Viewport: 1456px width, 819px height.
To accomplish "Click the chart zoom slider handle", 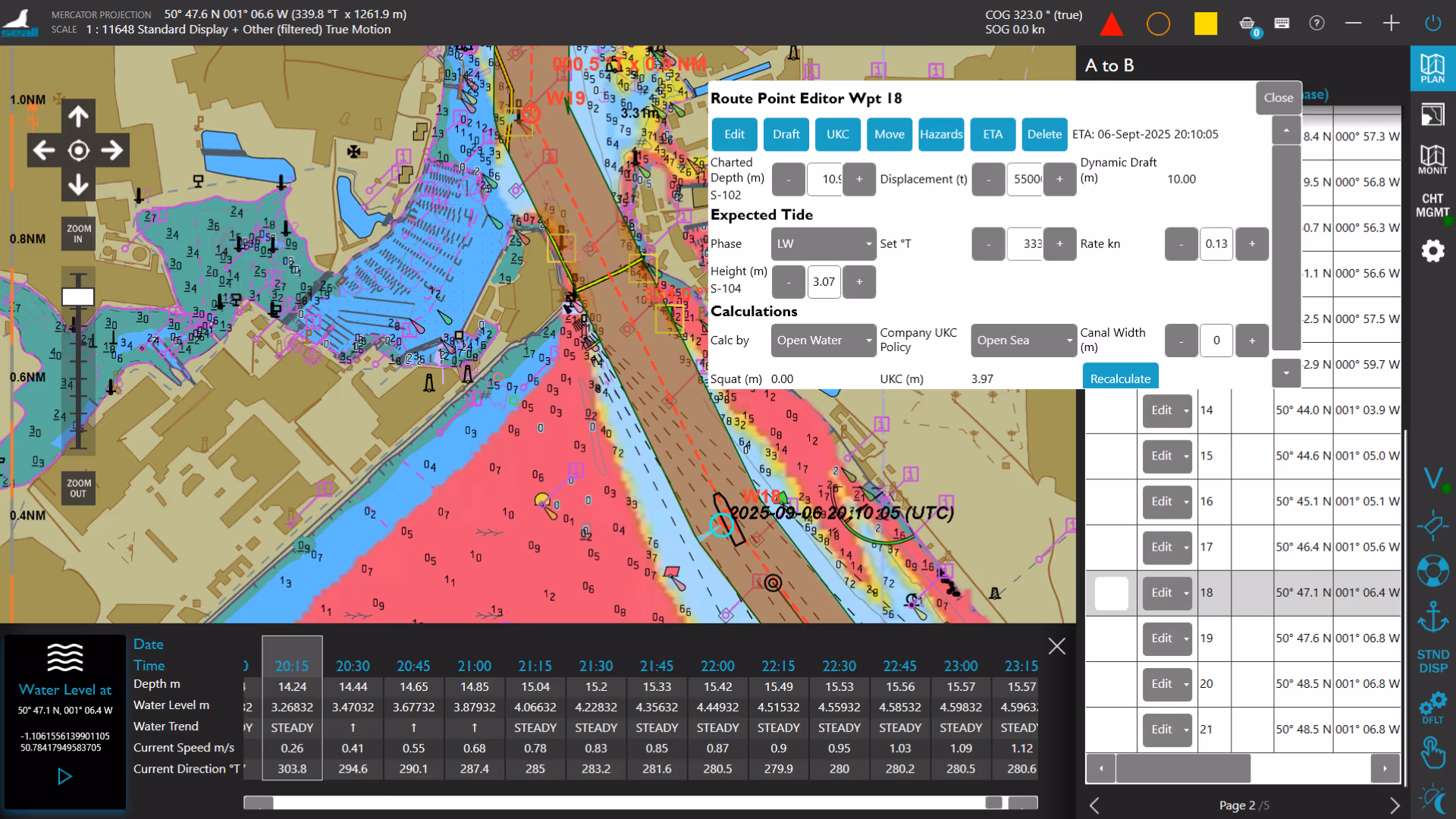I will (x=78, y=297).
